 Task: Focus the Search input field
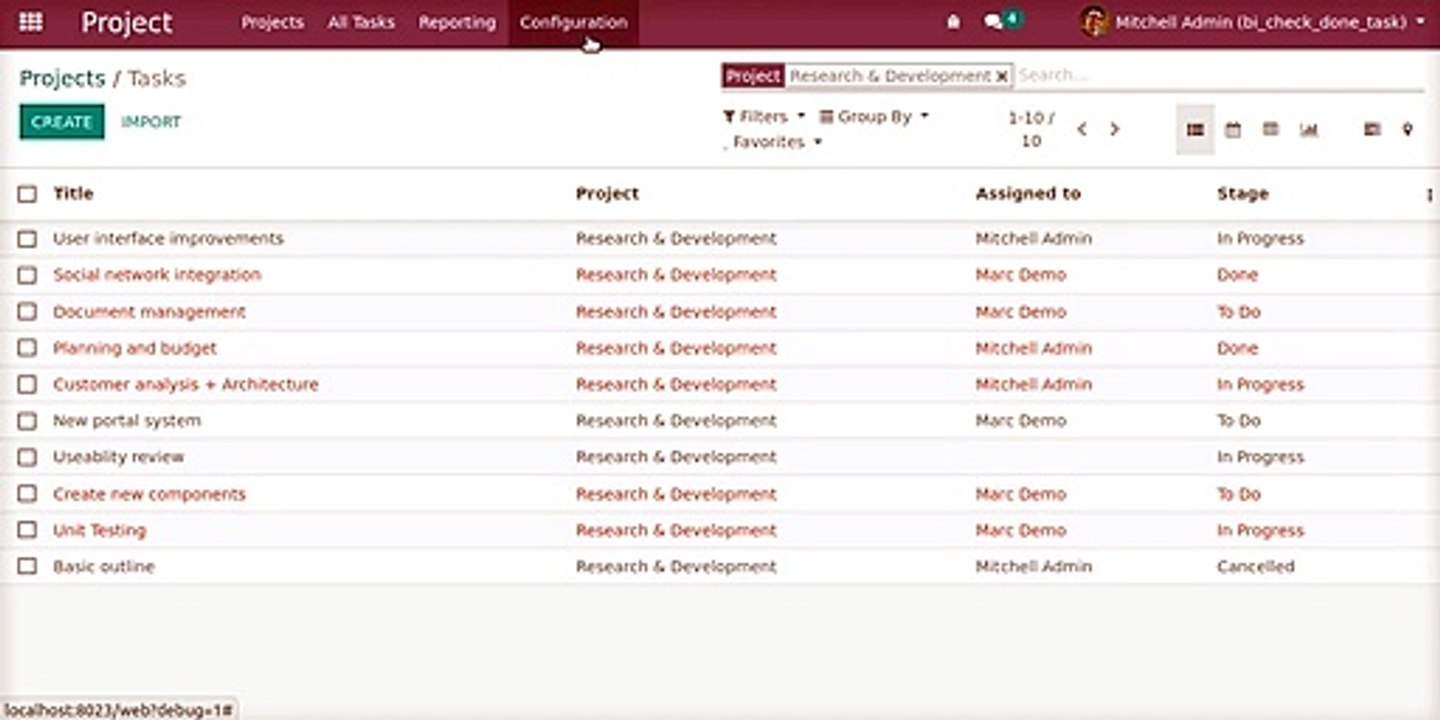click(x=1218, y=75)
